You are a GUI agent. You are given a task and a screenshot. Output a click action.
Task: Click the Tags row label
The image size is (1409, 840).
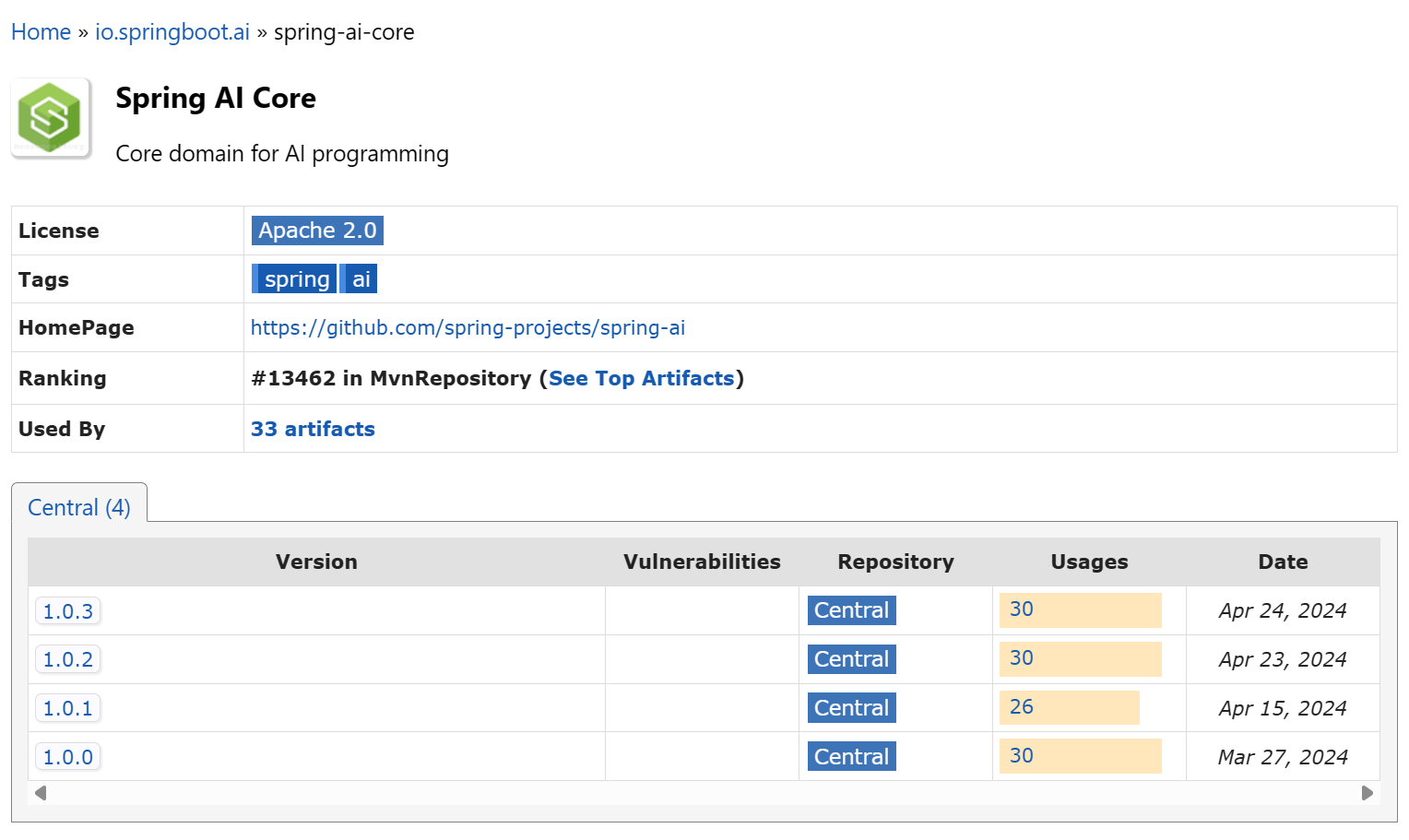(43, 279)
